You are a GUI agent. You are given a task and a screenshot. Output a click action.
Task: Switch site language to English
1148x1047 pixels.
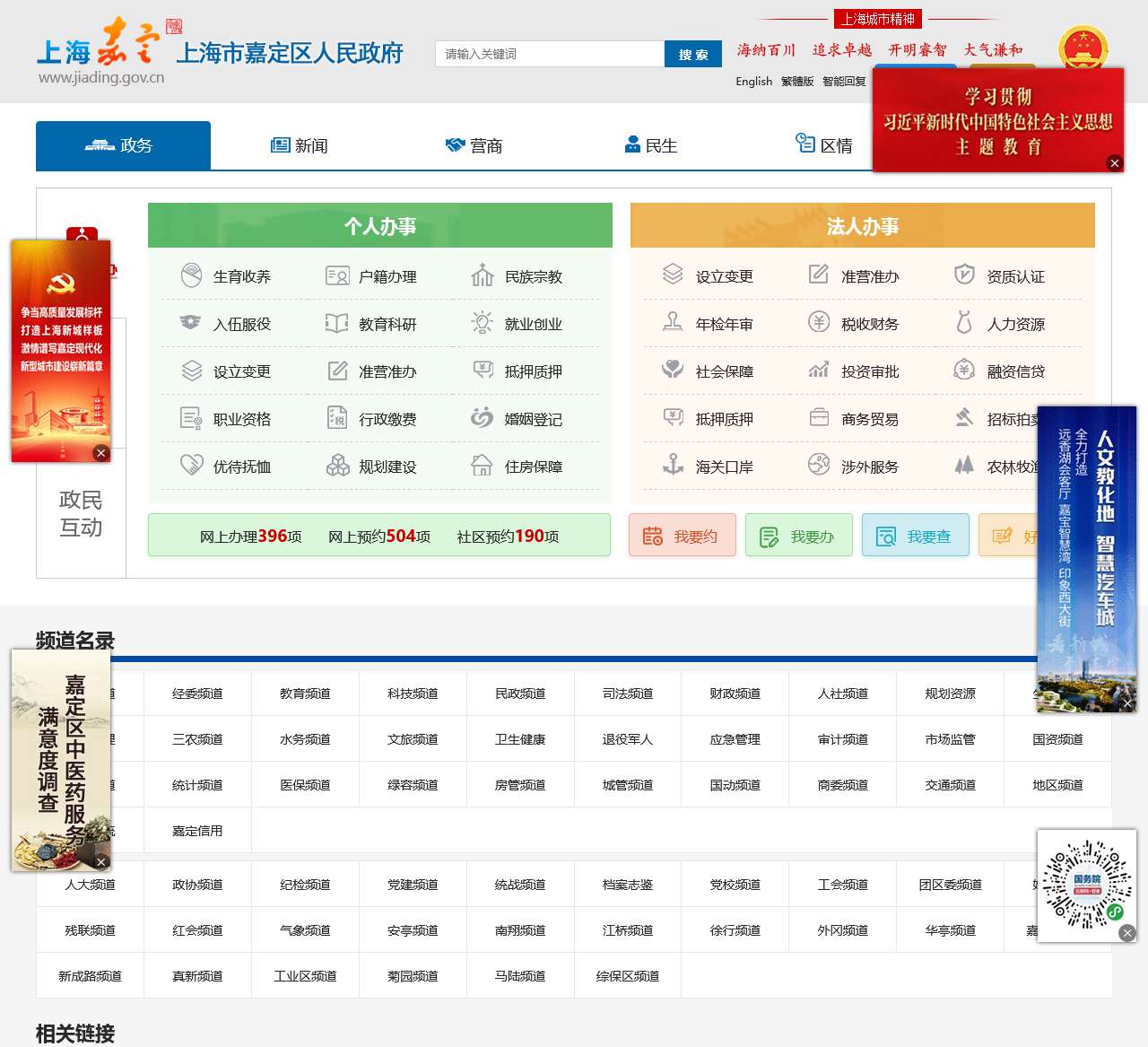tap(753, 82)
